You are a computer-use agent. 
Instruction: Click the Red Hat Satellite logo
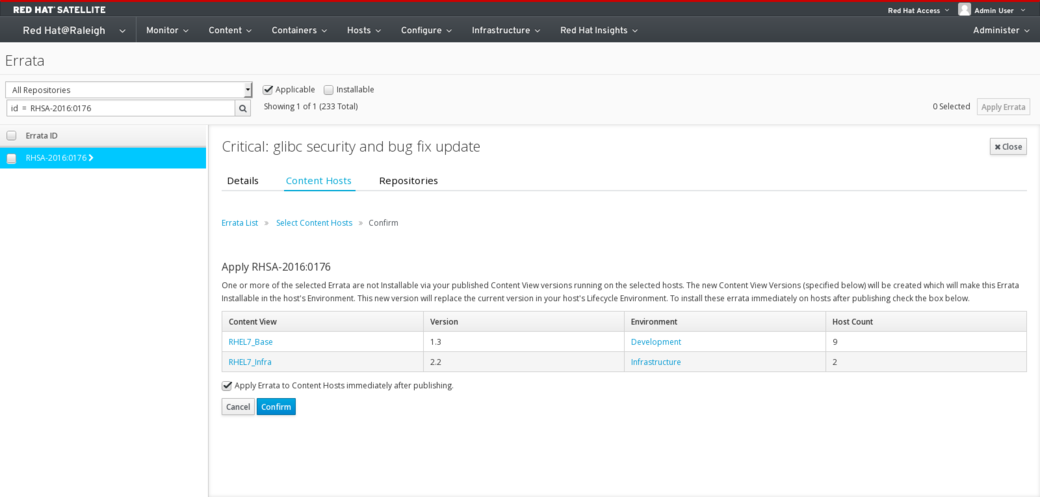[x=59, y=9]
